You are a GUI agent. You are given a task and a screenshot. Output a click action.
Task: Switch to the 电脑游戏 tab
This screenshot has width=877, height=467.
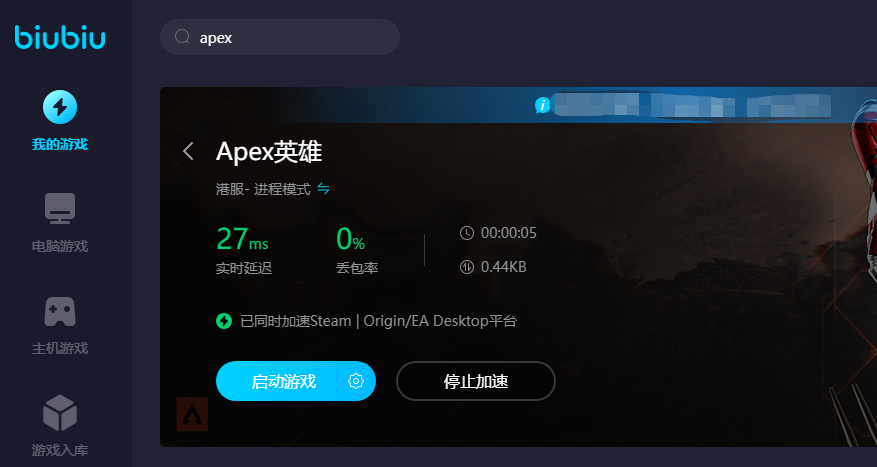59,222
